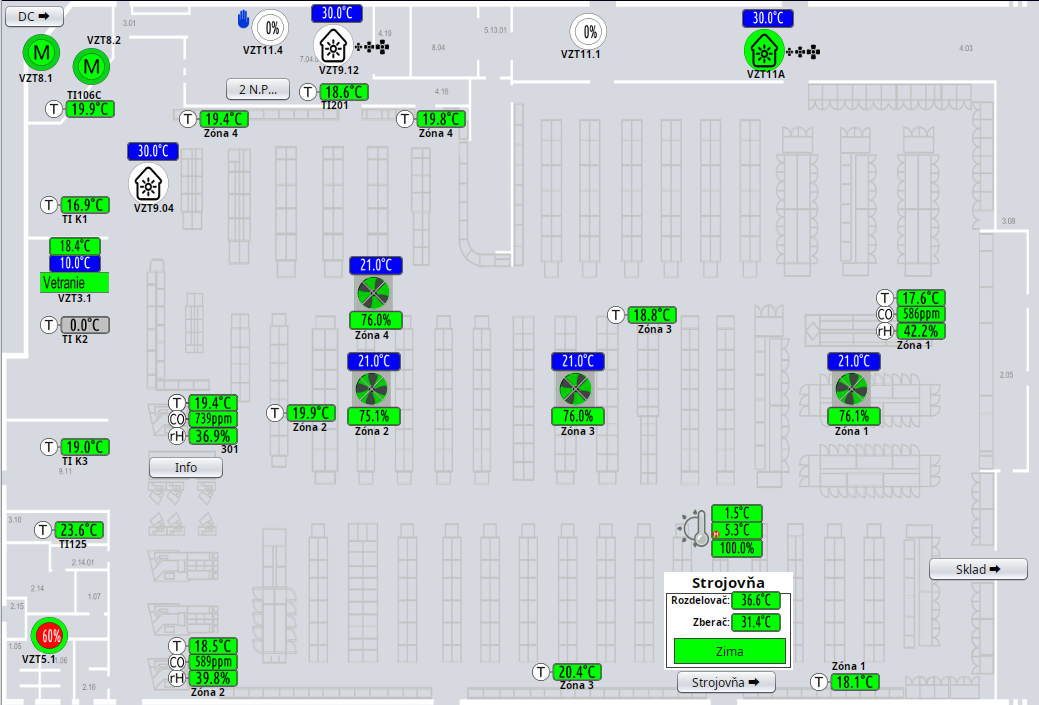1039x705 pixels.
Task: Toggle the Vetranie mode of VZT3.1
Action: (x=74, y=283)
